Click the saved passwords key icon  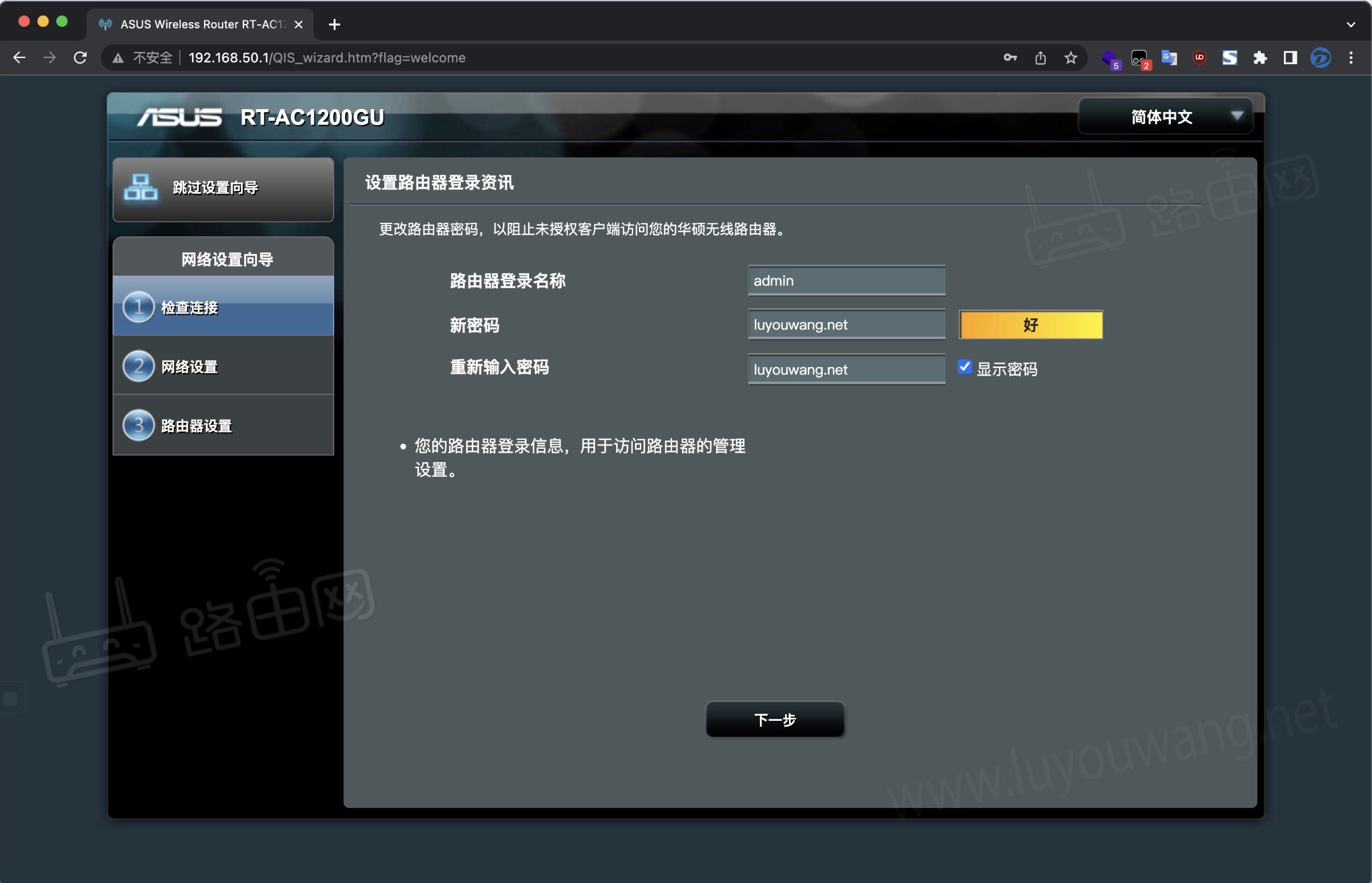coord(1009,58)
